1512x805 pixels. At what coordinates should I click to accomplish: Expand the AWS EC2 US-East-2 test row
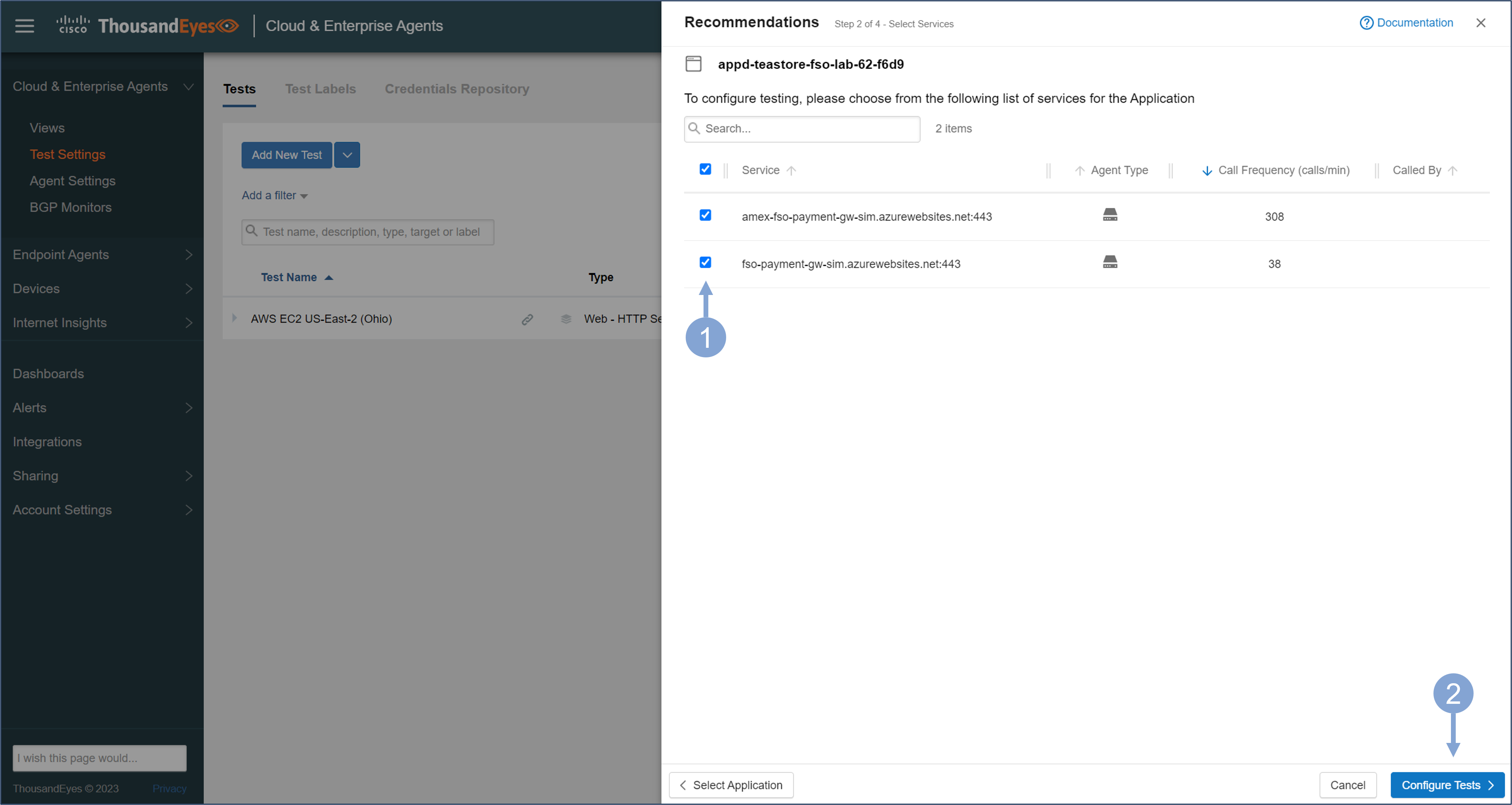pos(234,318)
